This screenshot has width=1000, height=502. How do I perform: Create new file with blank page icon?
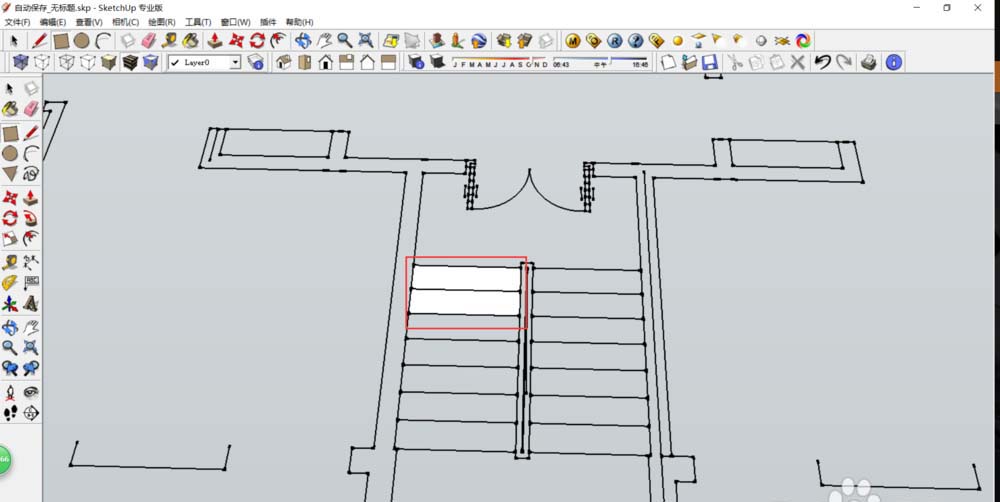(668, 62)
